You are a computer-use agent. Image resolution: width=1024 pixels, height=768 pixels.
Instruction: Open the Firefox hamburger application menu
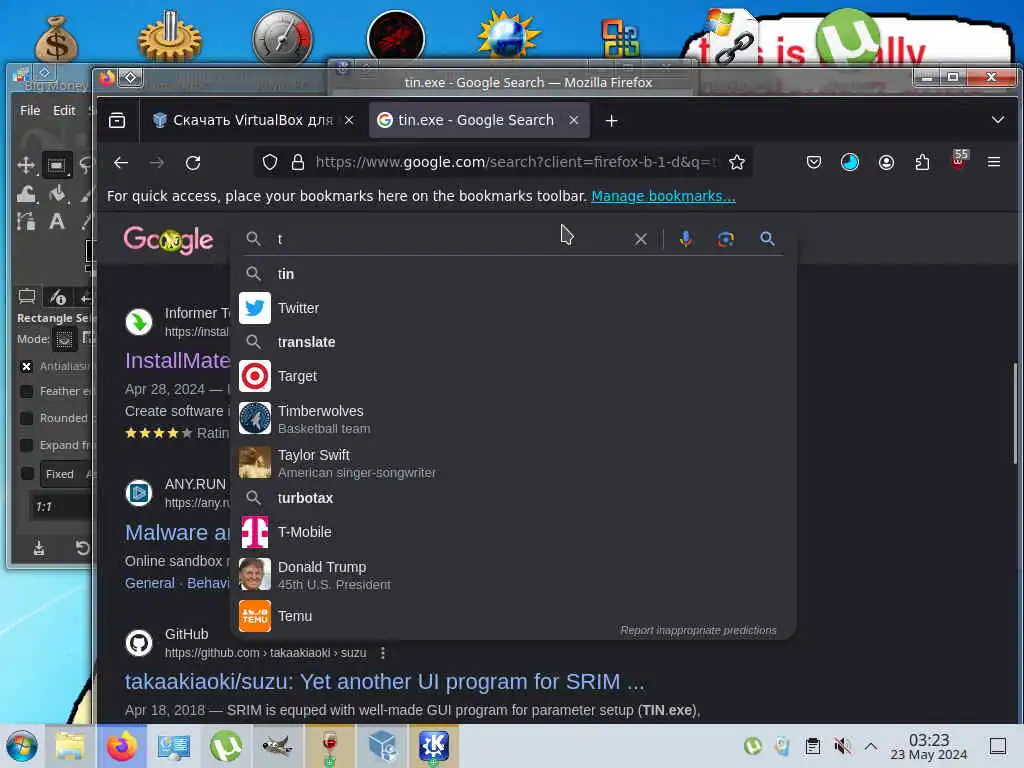coord(994,162)
